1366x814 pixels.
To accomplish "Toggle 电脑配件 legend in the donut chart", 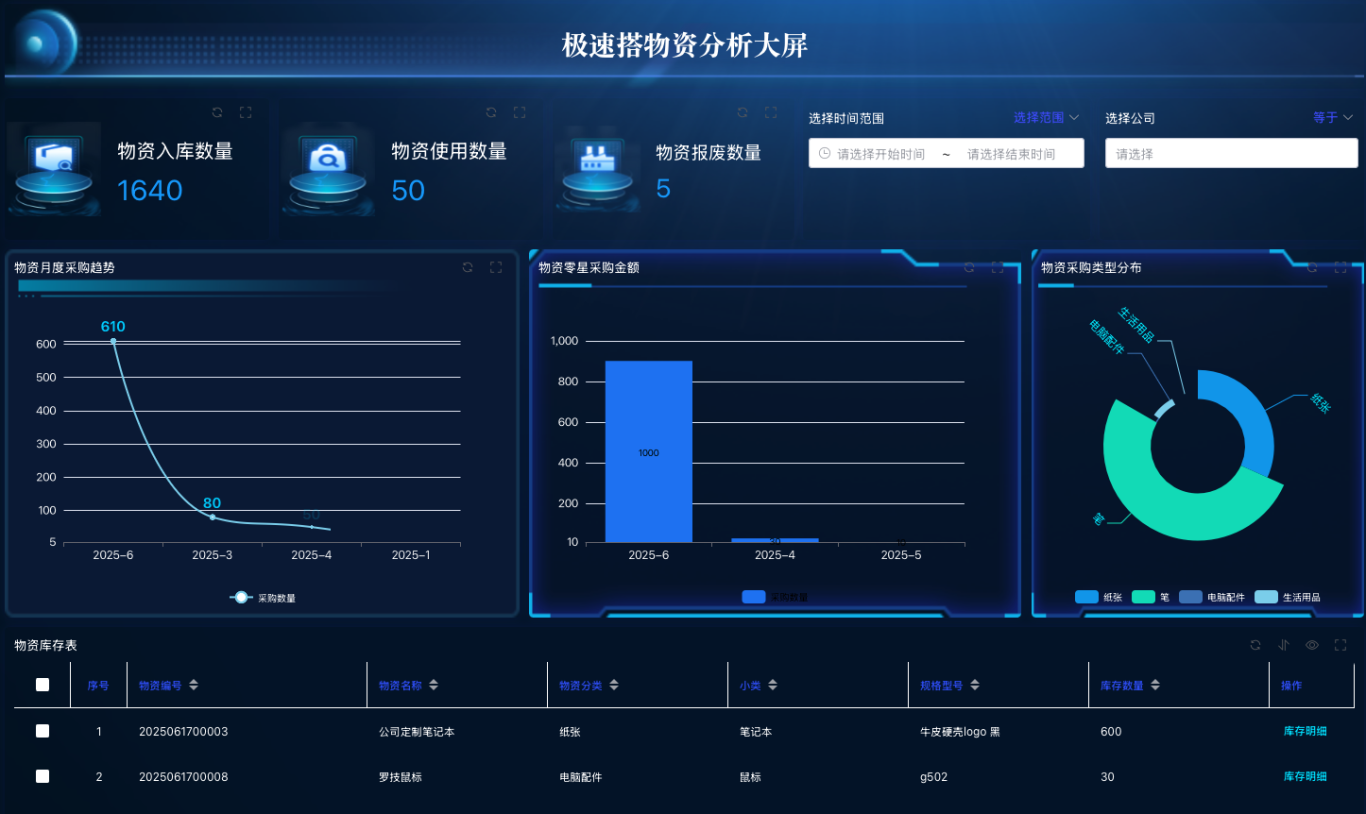I will pos(1213,597).
